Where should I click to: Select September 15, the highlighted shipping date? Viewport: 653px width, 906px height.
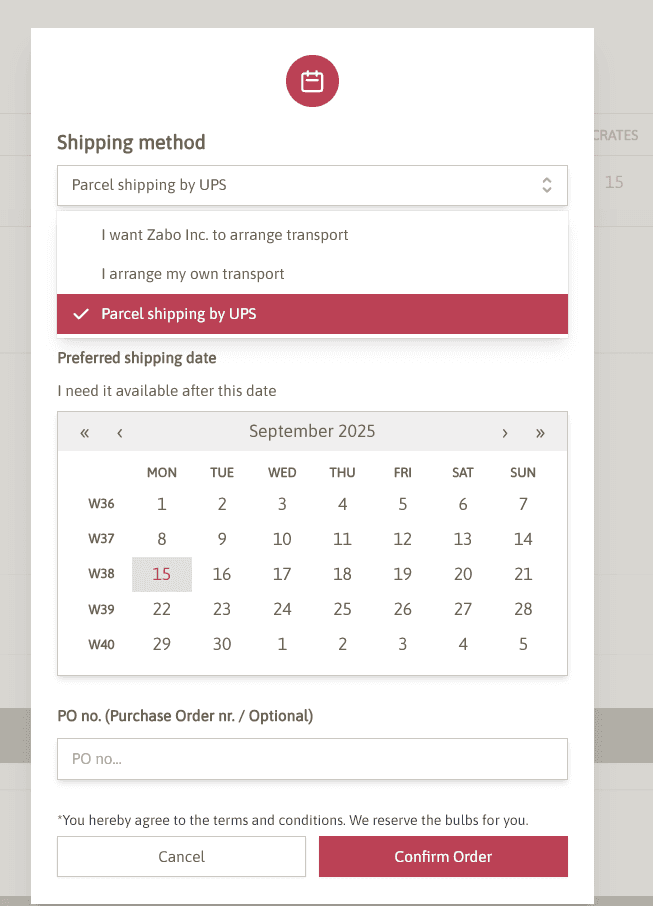[161, 574]
